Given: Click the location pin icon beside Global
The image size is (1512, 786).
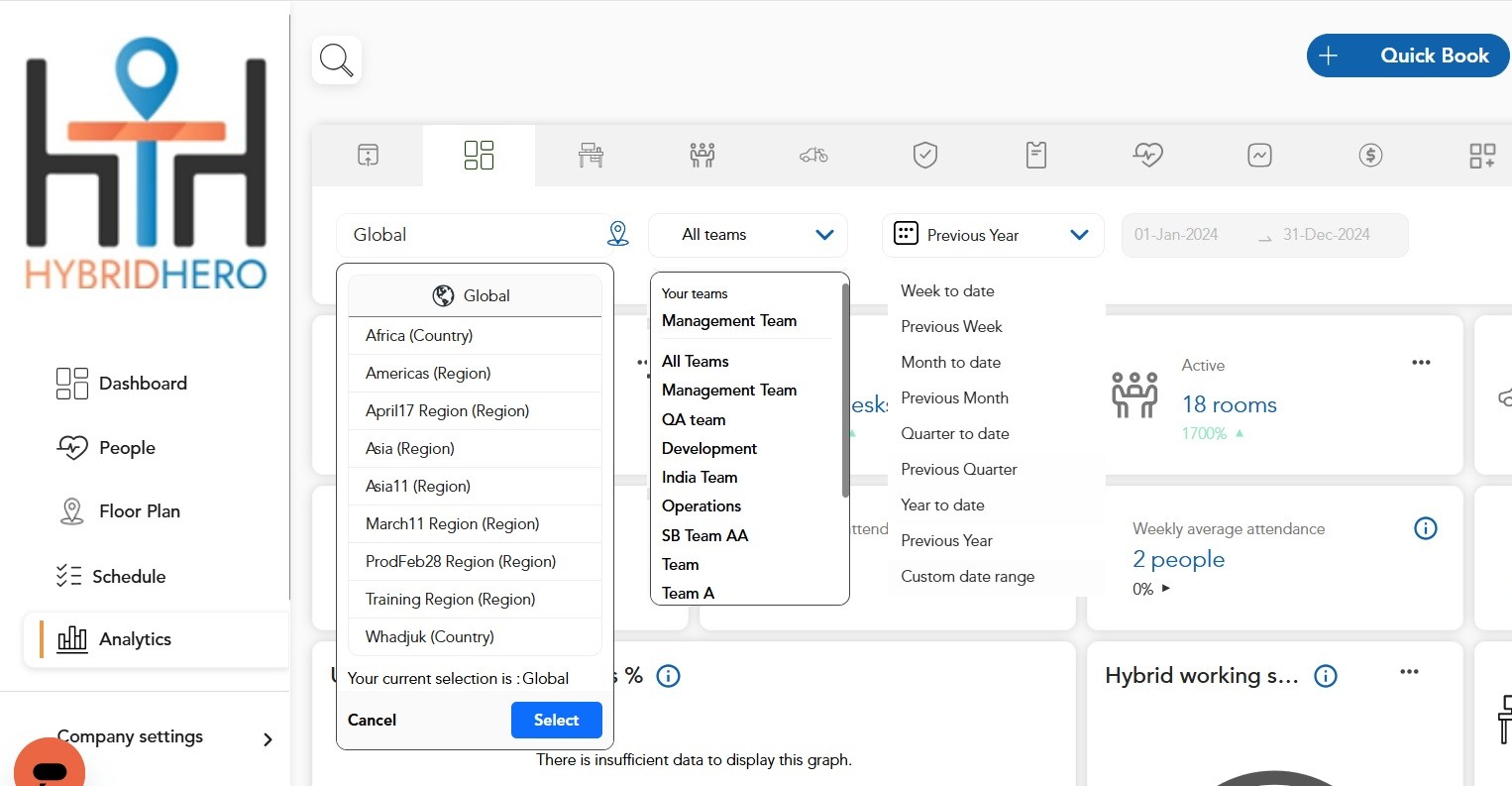Looking at the screenshot, I should pyautogui.click(x=618, y=234).
